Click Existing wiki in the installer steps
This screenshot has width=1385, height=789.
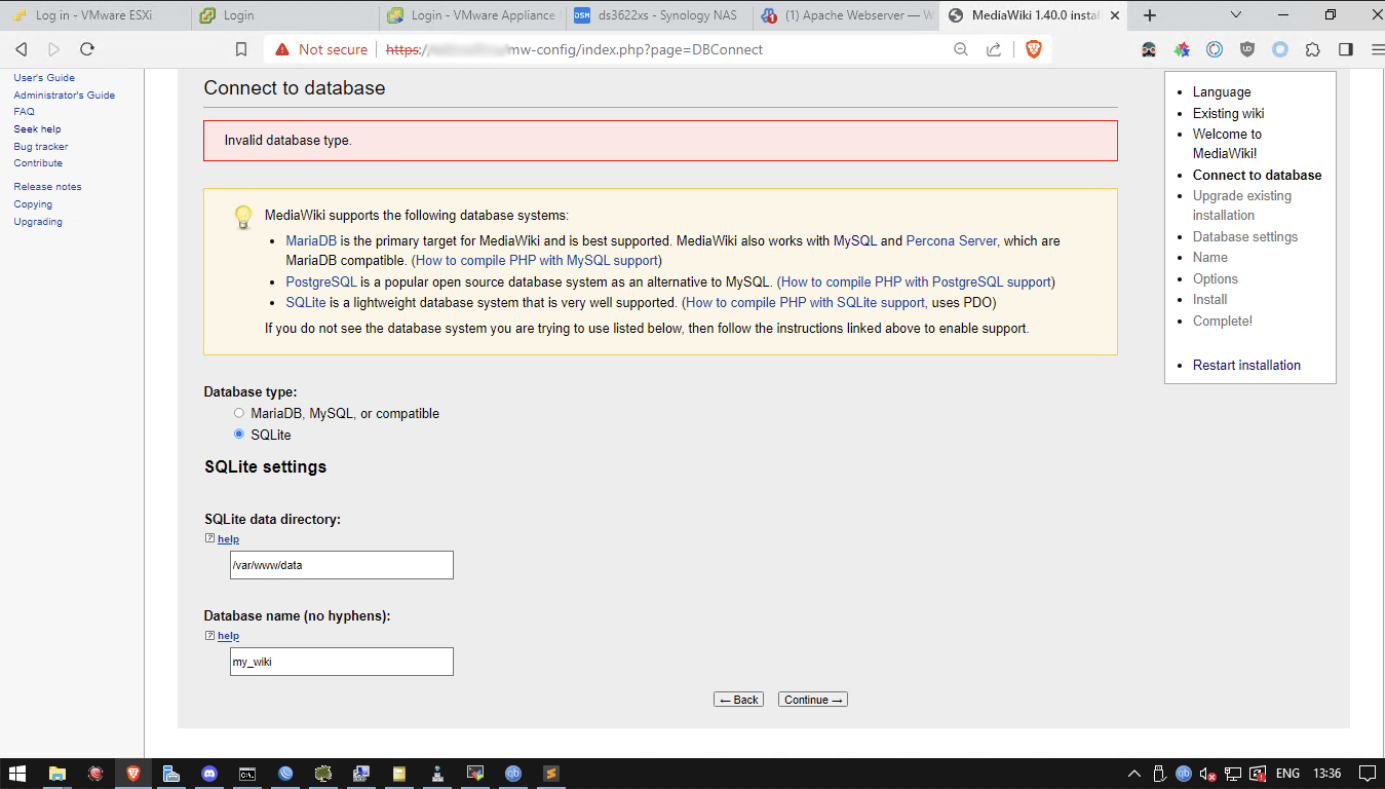click(x=1228, y=113)
